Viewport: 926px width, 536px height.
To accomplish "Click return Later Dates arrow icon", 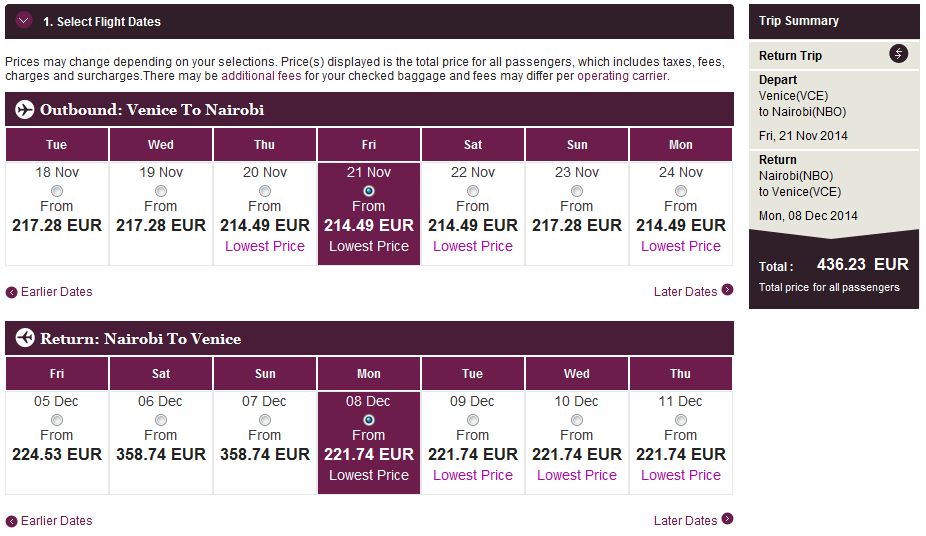I will tap(727, 520).
